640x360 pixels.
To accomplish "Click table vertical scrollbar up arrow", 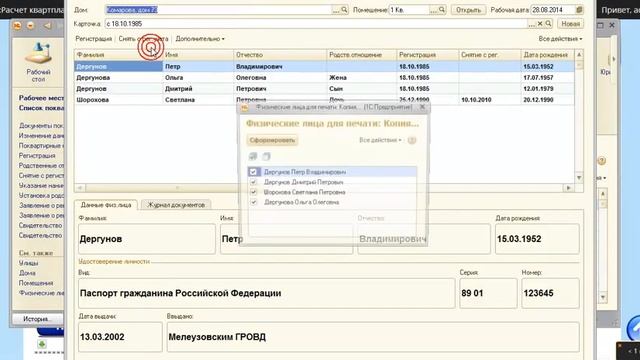I will (x=579, y=54).
